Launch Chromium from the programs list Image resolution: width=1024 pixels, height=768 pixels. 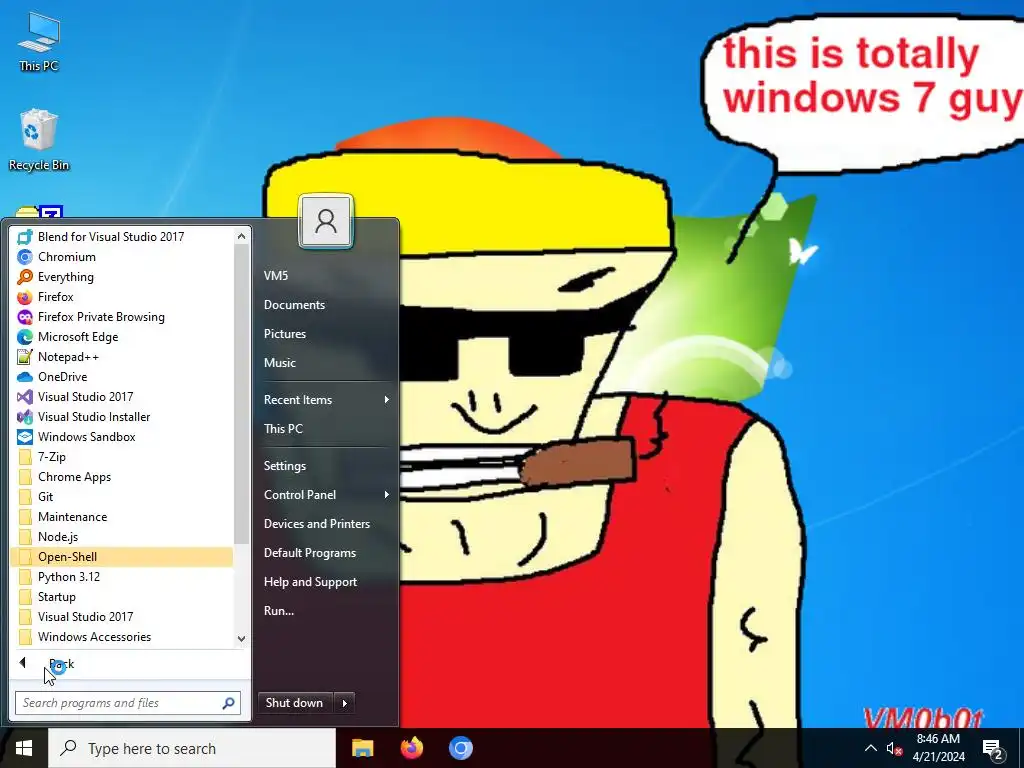[x=121, y=257]
